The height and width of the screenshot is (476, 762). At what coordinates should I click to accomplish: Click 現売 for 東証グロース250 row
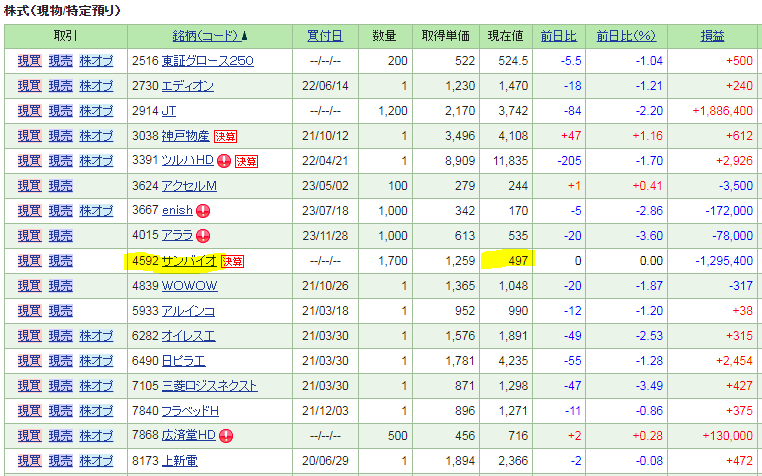60,61
